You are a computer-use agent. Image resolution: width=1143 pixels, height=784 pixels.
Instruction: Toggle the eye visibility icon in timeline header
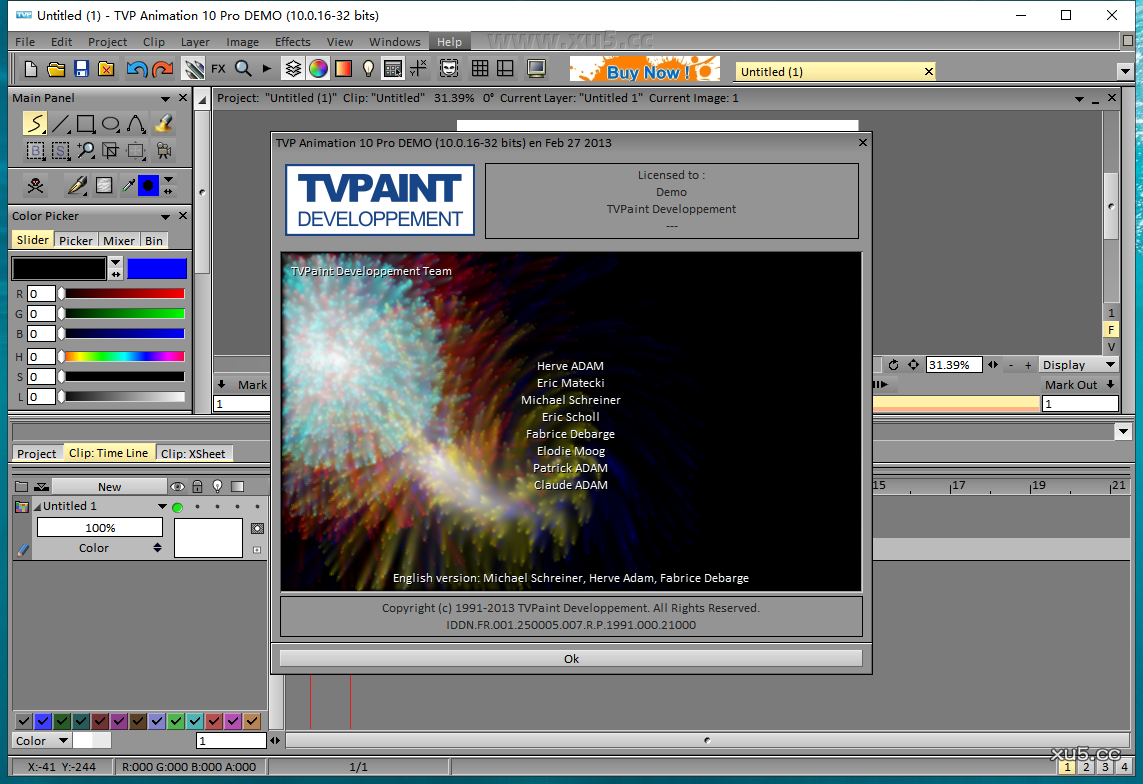[178, 487]
